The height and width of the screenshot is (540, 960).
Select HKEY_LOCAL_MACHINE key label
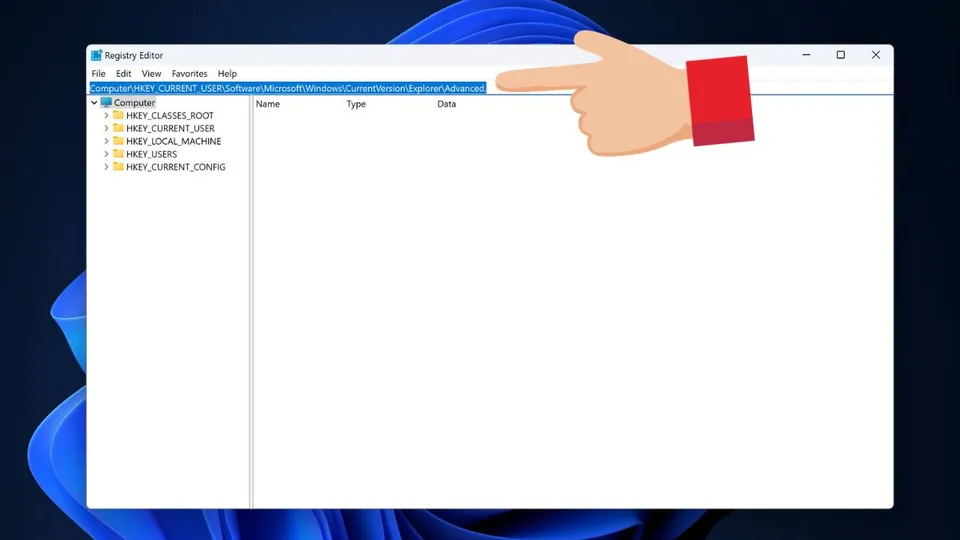[173, 141]
